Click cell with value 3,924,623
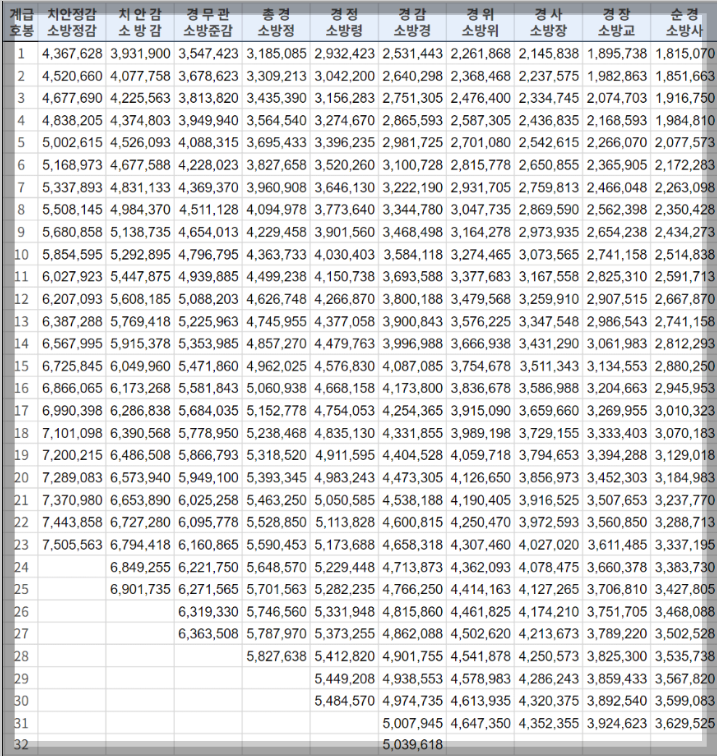This screenshot has width=717, height=756. 617,723
